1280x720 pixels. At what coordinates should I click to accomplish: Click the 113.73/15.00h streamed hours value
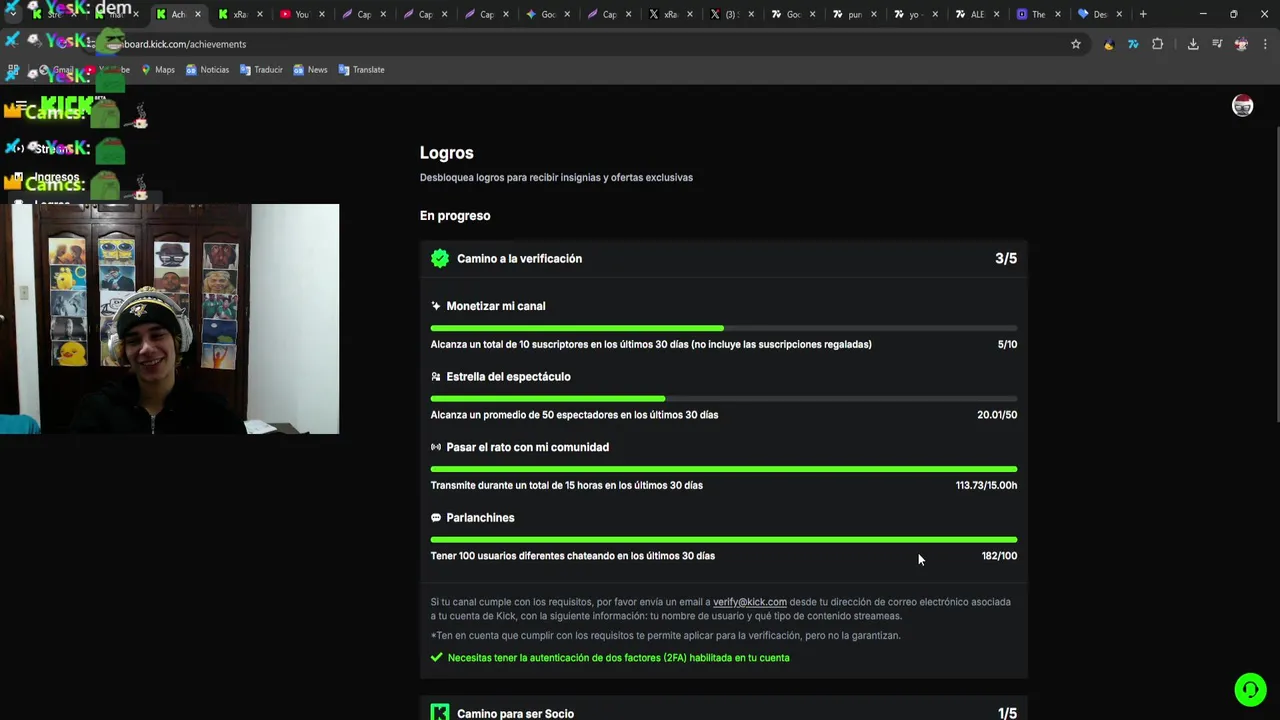click(x=986, y=485)
